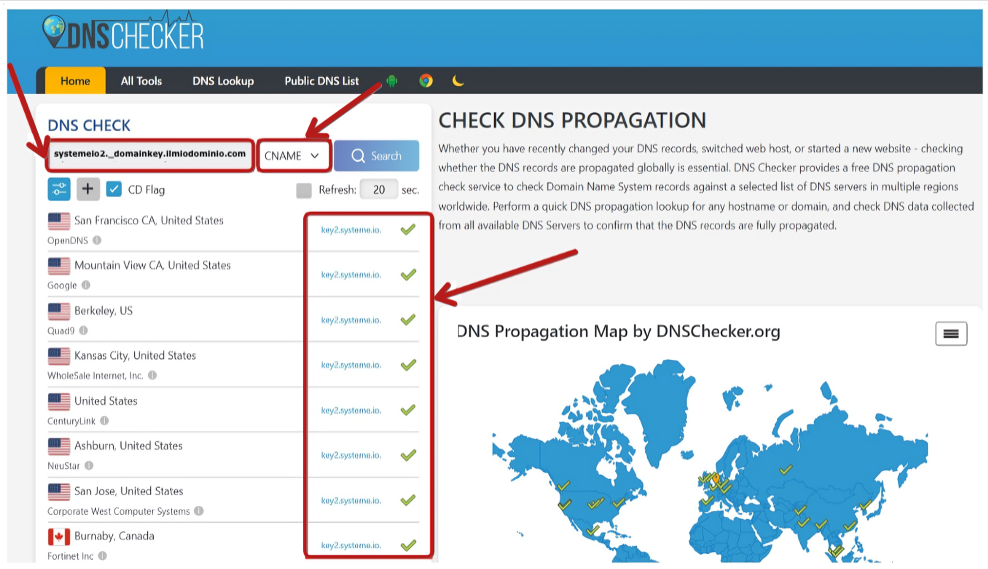
Task: Show info icon beside CenturyLink
Action: [x=105, y=420]
